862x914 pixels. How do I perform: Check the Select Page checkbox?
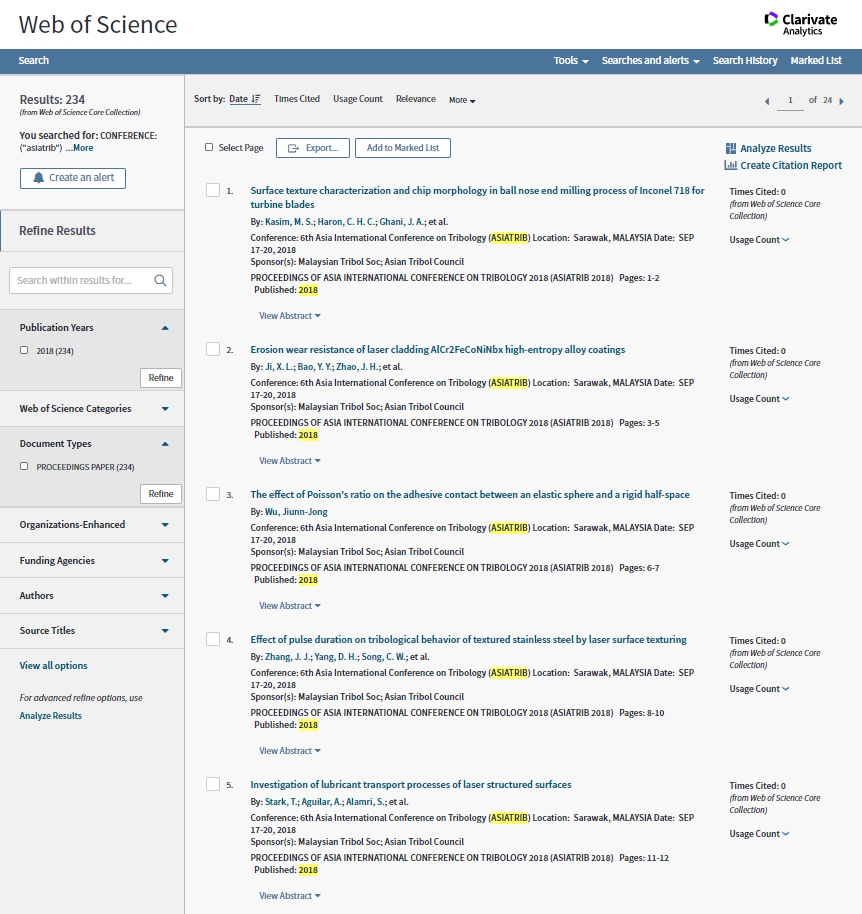pos(209,148)
